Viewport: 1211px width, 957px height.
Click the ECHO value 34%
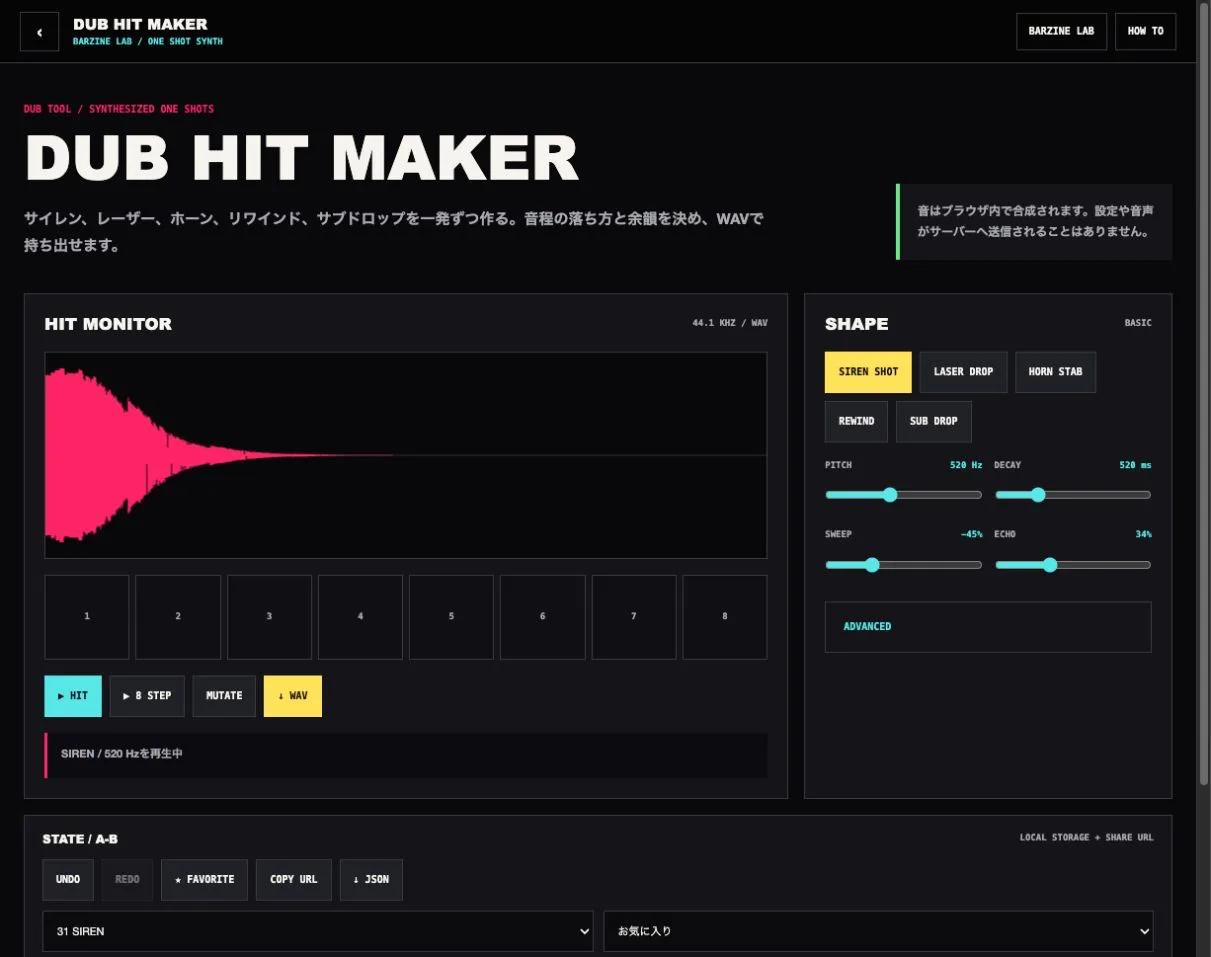[1143, 535]
